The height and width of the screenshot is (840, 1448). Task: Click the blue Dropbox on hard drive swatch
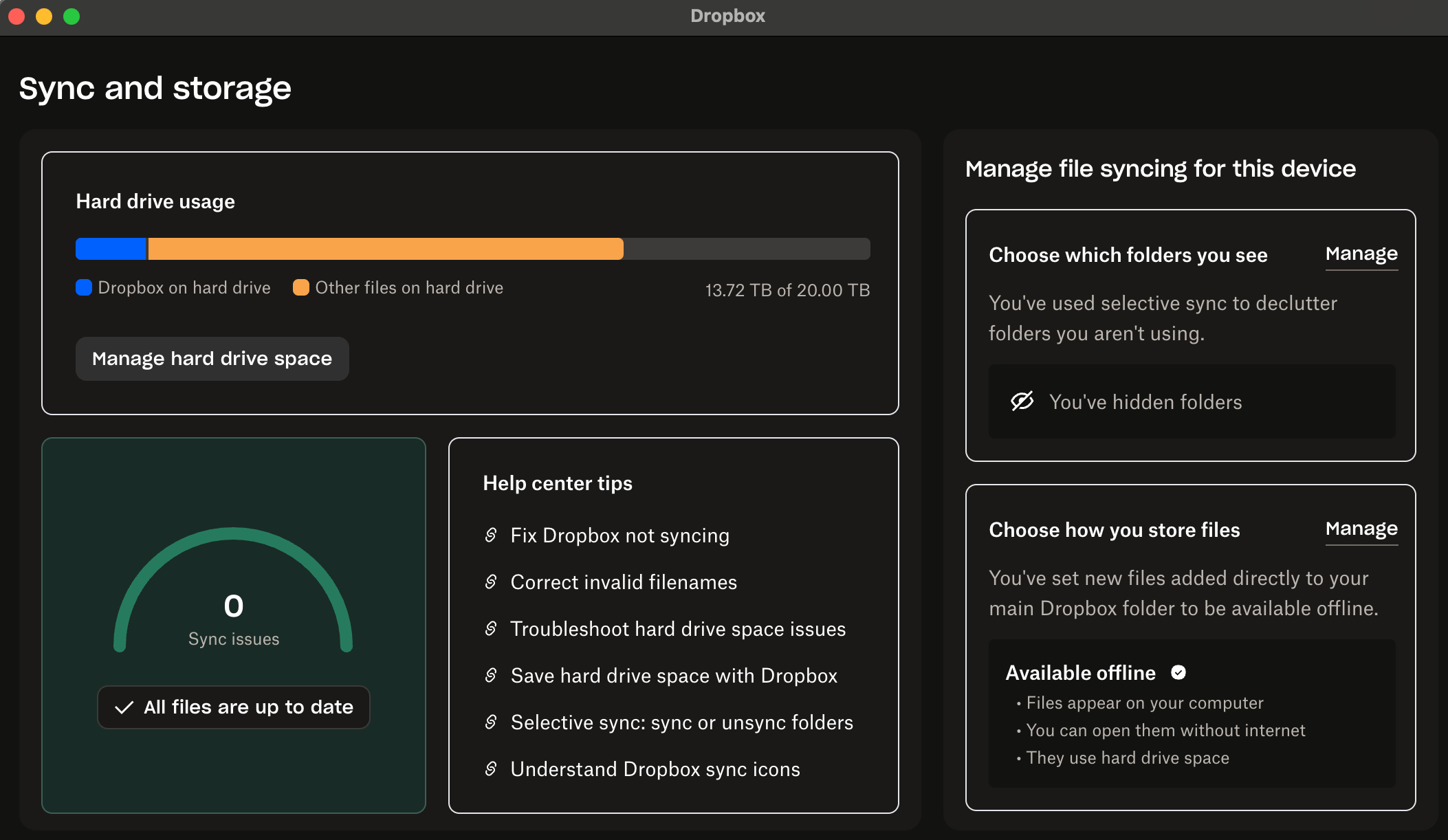pos(84,287)
